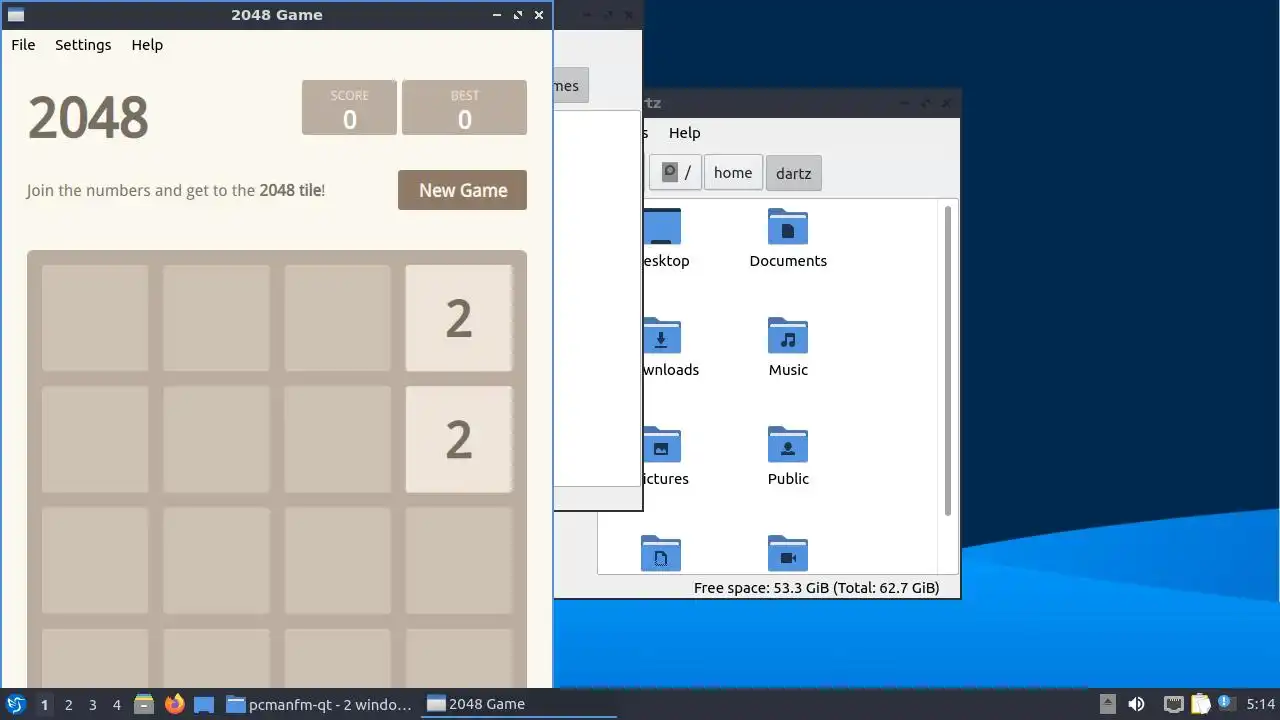
Task: Select the Downloads folder icon
Action: point(661,336)
